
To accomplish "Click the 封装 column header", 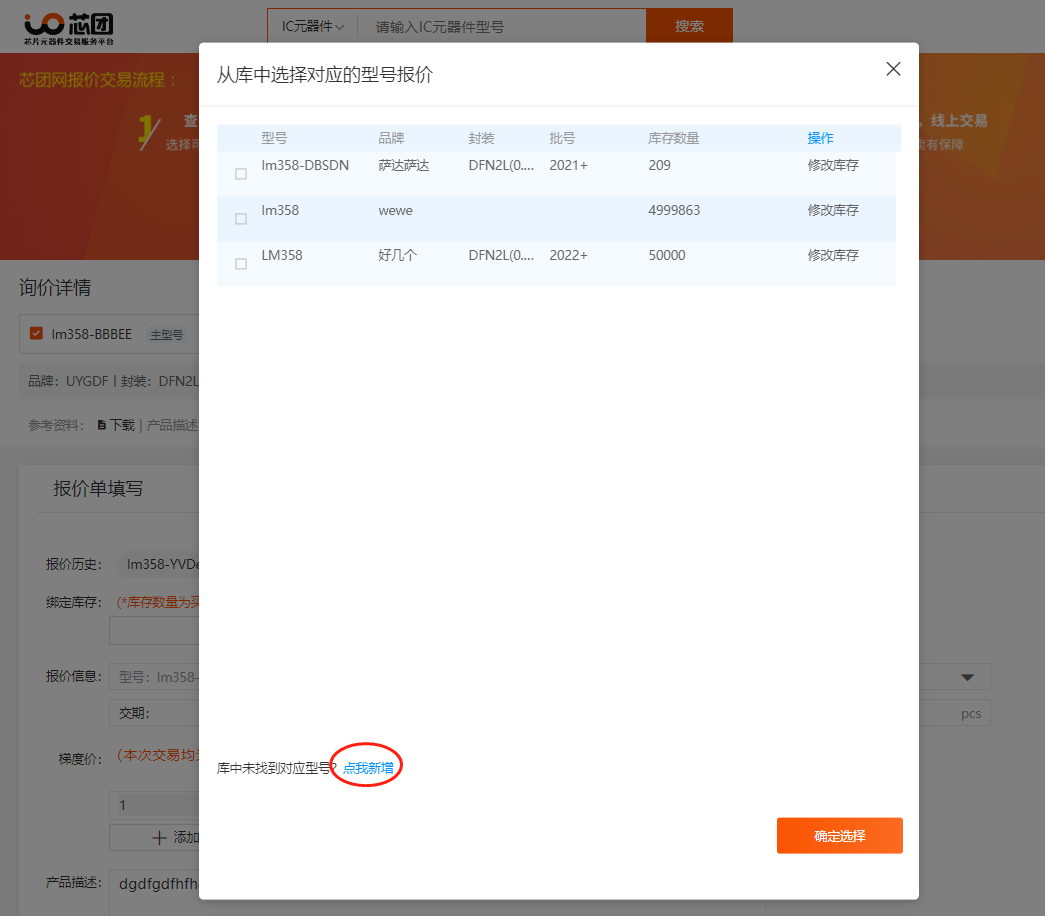I will point(481,138).
